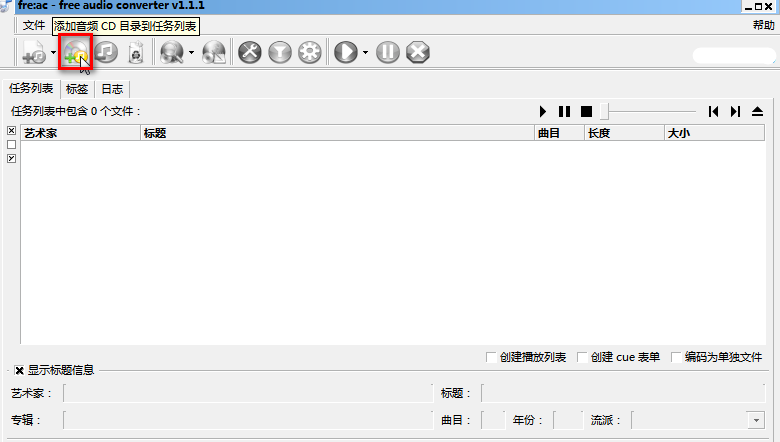Click the eject disc icon
The width and height of the screenshot is (780, 442).
[757, 111]
